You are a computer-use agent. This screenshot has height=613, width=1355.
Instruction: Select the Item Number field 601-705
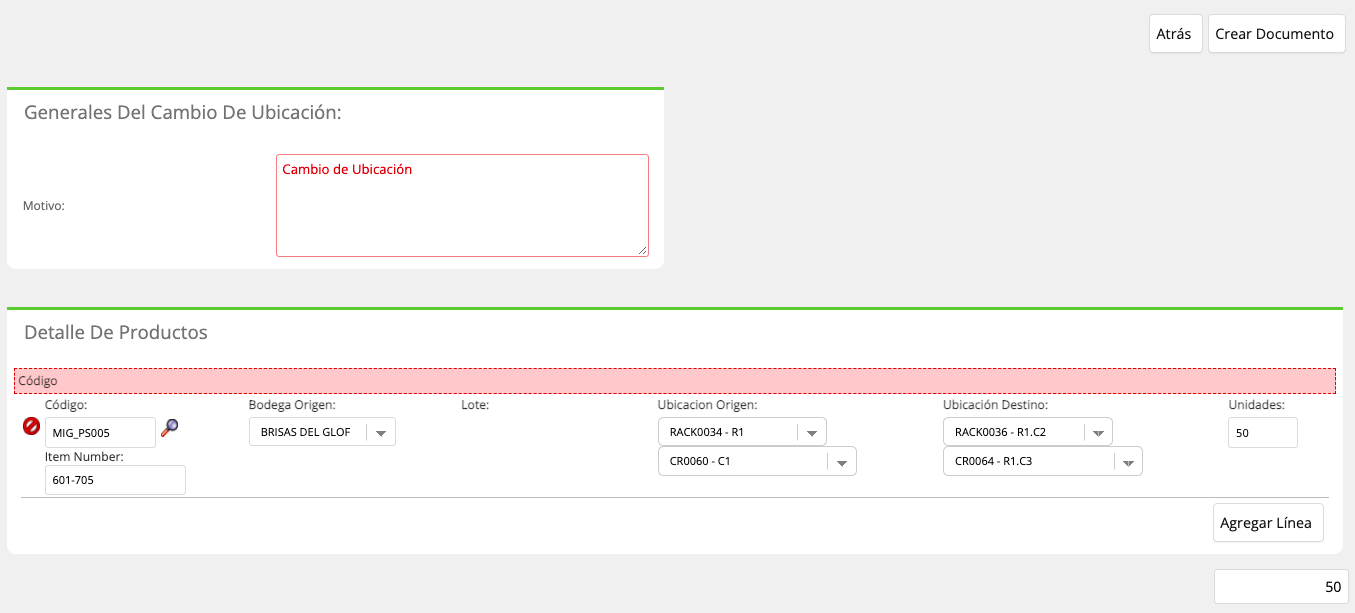115,480
